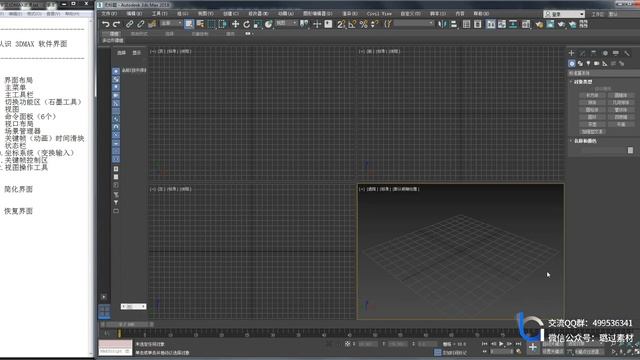Toggle the 2.5D Snaps button
Viewport: 640px width, 360px height.
pyautogui.click(x=341, y=24)
